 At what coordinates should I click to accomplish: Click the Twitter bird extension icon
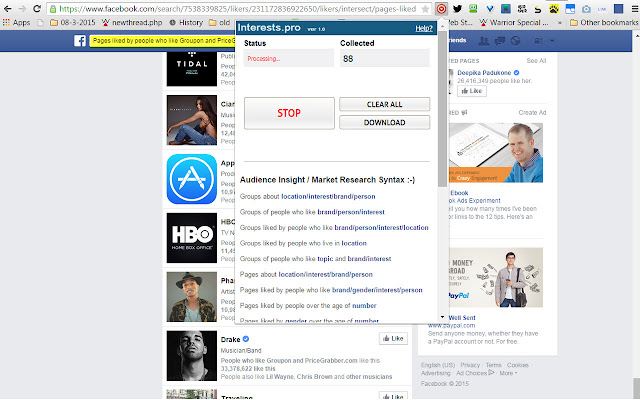[x=457, y=9]
